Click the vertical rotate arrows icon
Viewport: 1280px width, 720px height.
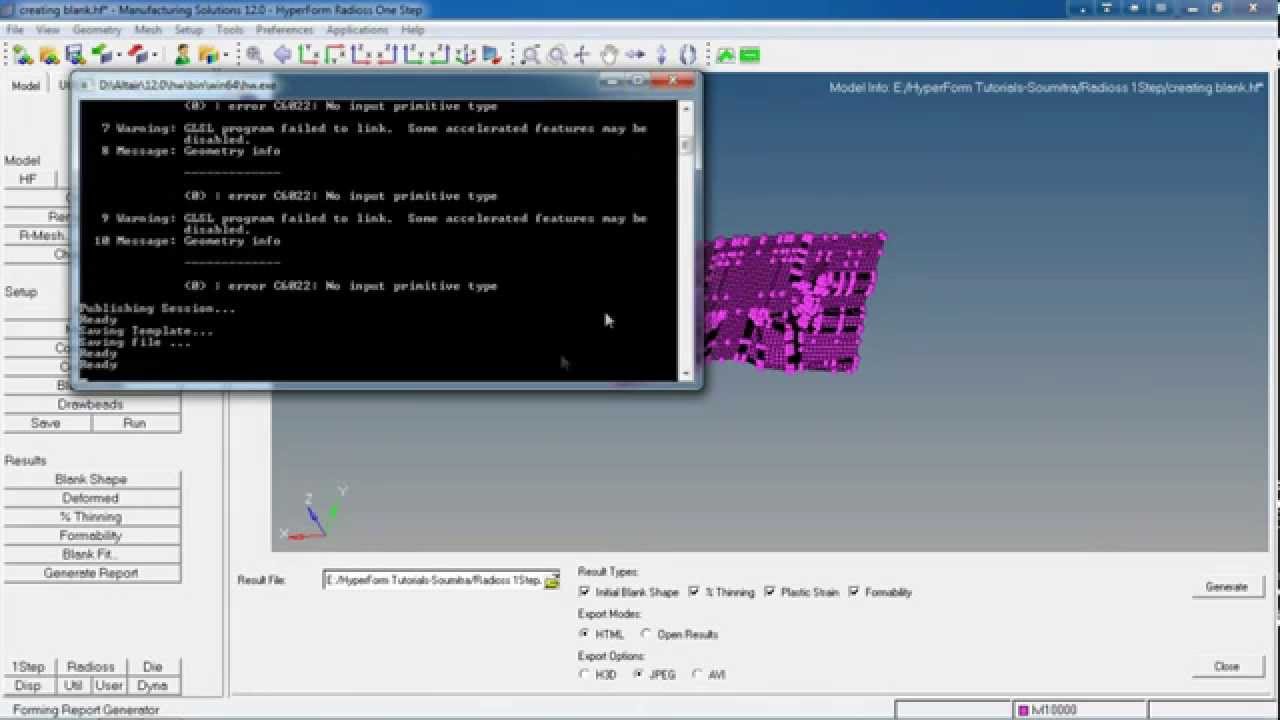(661, 54)
